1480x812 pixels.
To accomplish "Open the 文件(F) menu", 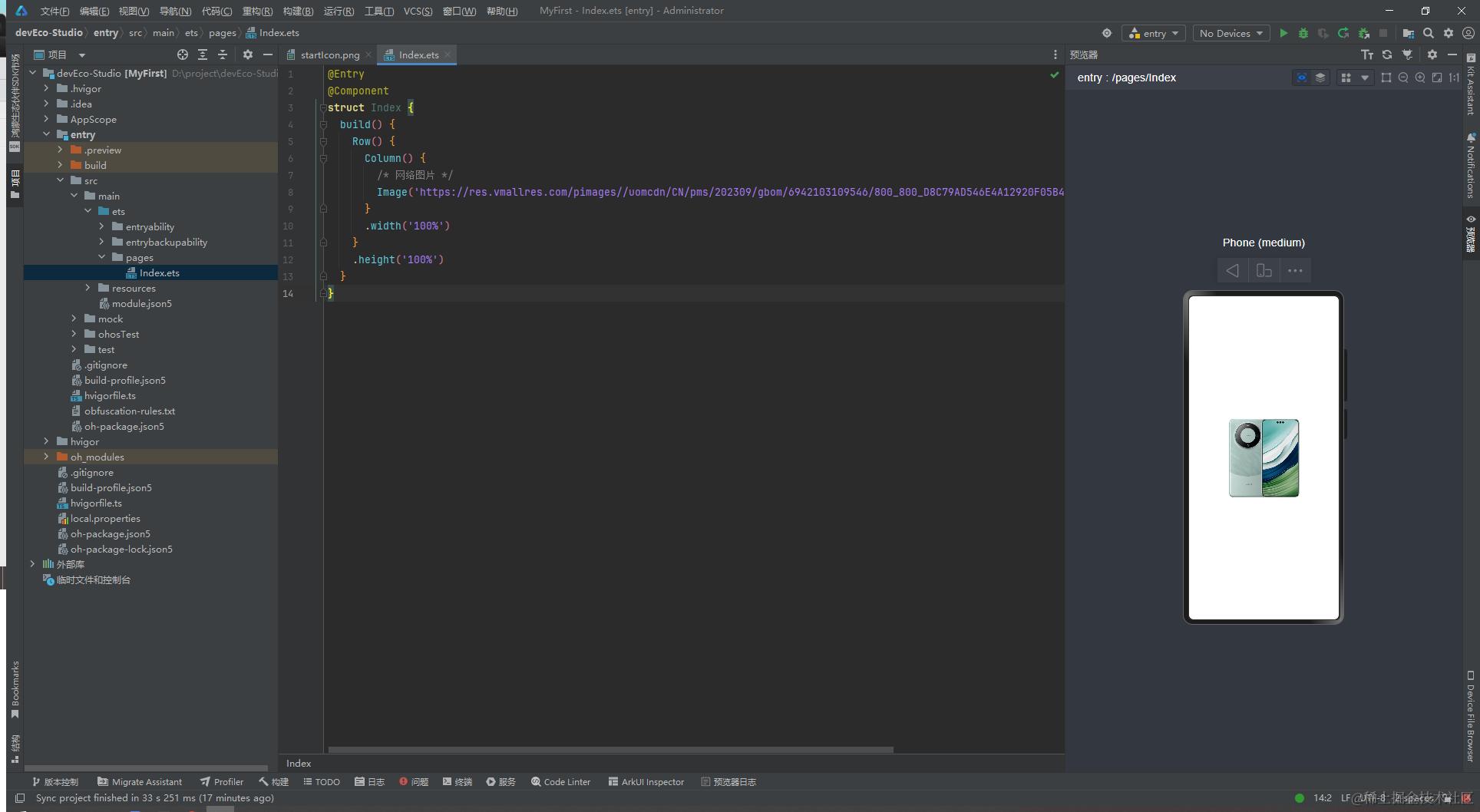I will (55, 11).
